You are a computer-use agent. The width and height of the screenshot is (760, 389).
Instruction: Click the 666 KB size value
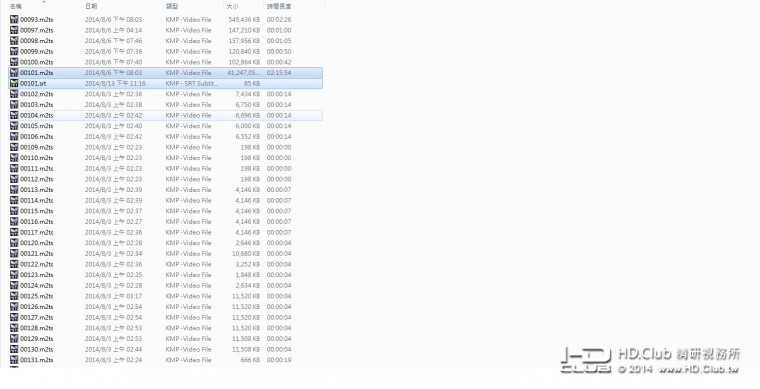coord(250,361)
